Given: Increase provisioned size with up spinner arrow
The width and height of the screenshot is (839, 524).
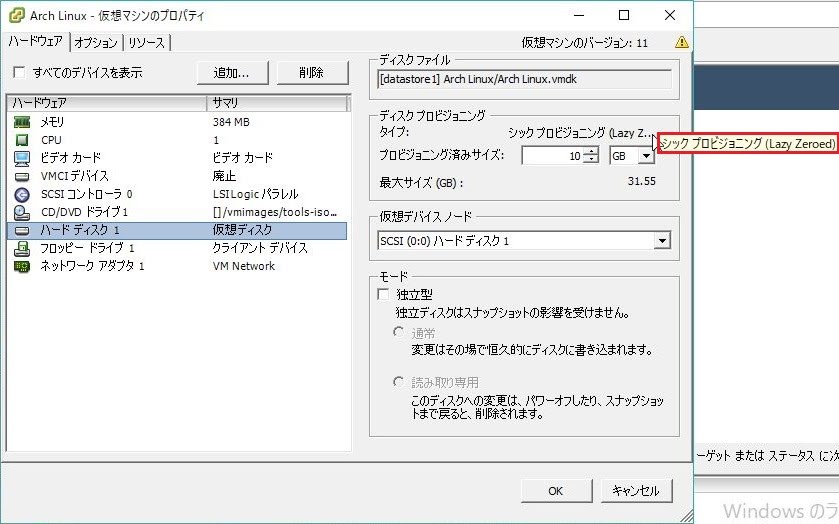Looking at the screenshot, I should (591, 151).
